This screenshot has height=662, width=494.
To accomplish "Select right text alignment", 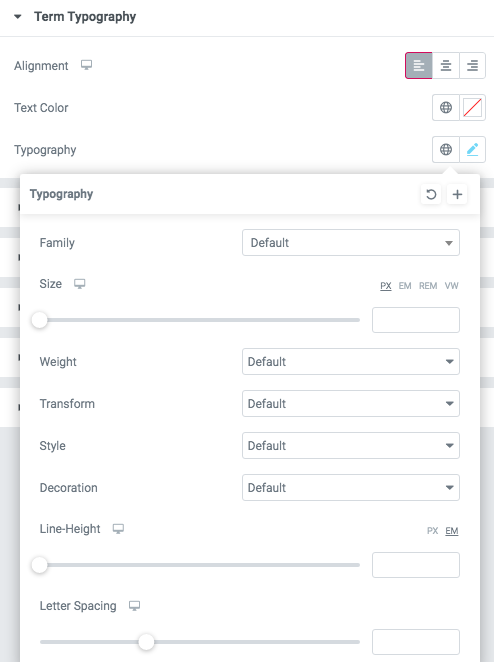I will pyautogui.click(x=472, y=65).
